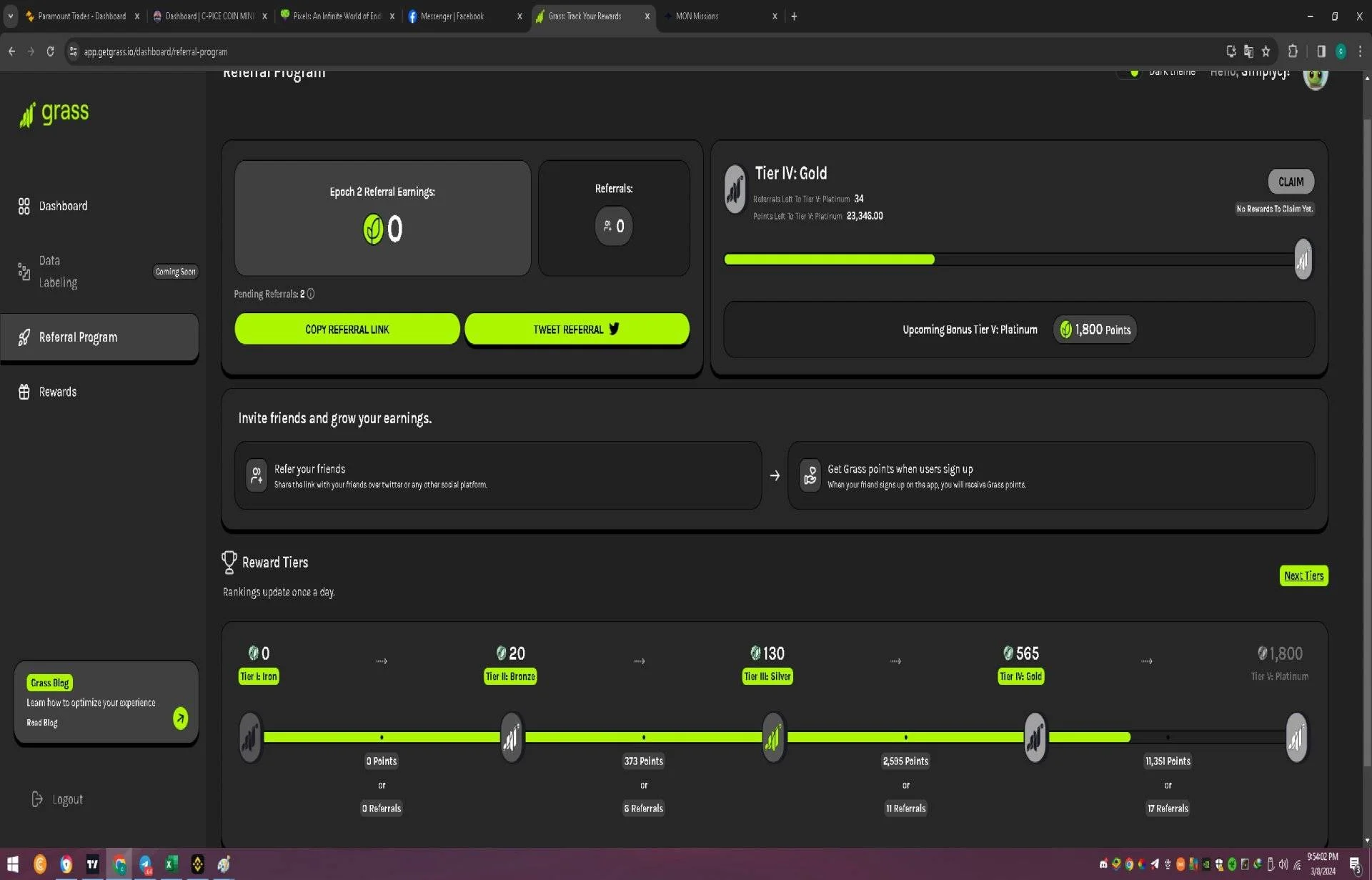Viewport: 1372px width, 880px height.
Task: Click the 2,595 Points label
Action: (x=905, y=761)
